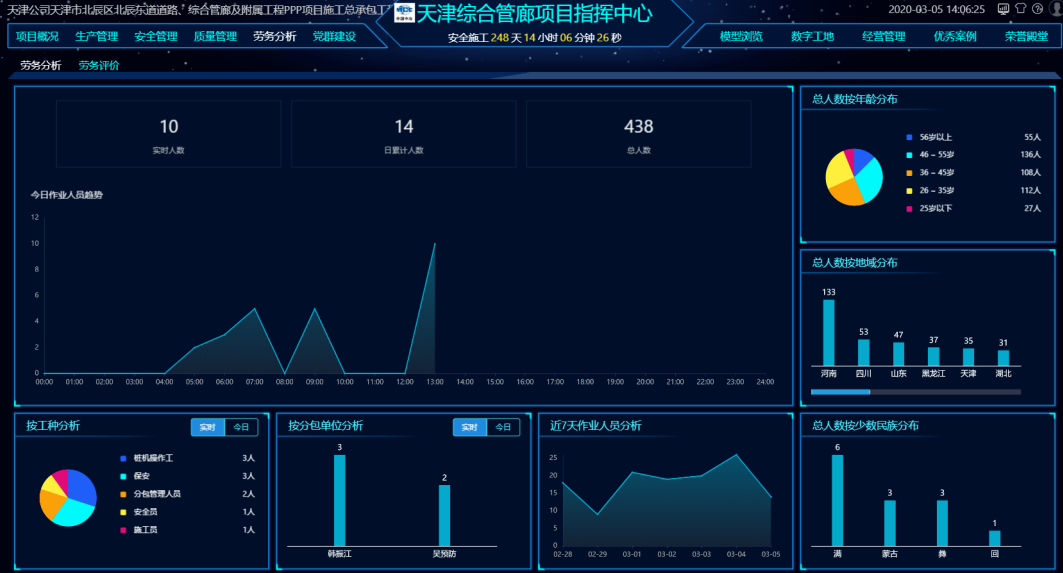The width and height of the screenshot is (1063, 573).
Task: Click the age distribution pie chart
Action: (854, 177)
